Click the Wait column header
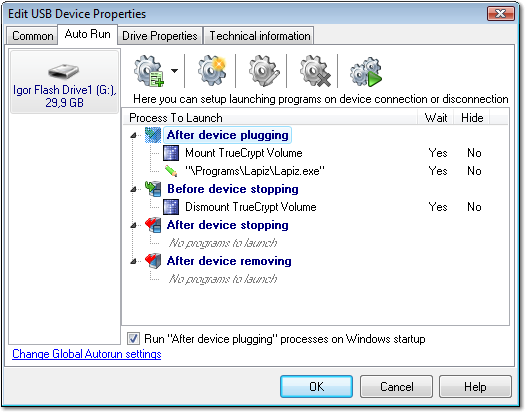The width and height of the screenshot is (525, 412). pyautogui.click(x=436, y=118)
